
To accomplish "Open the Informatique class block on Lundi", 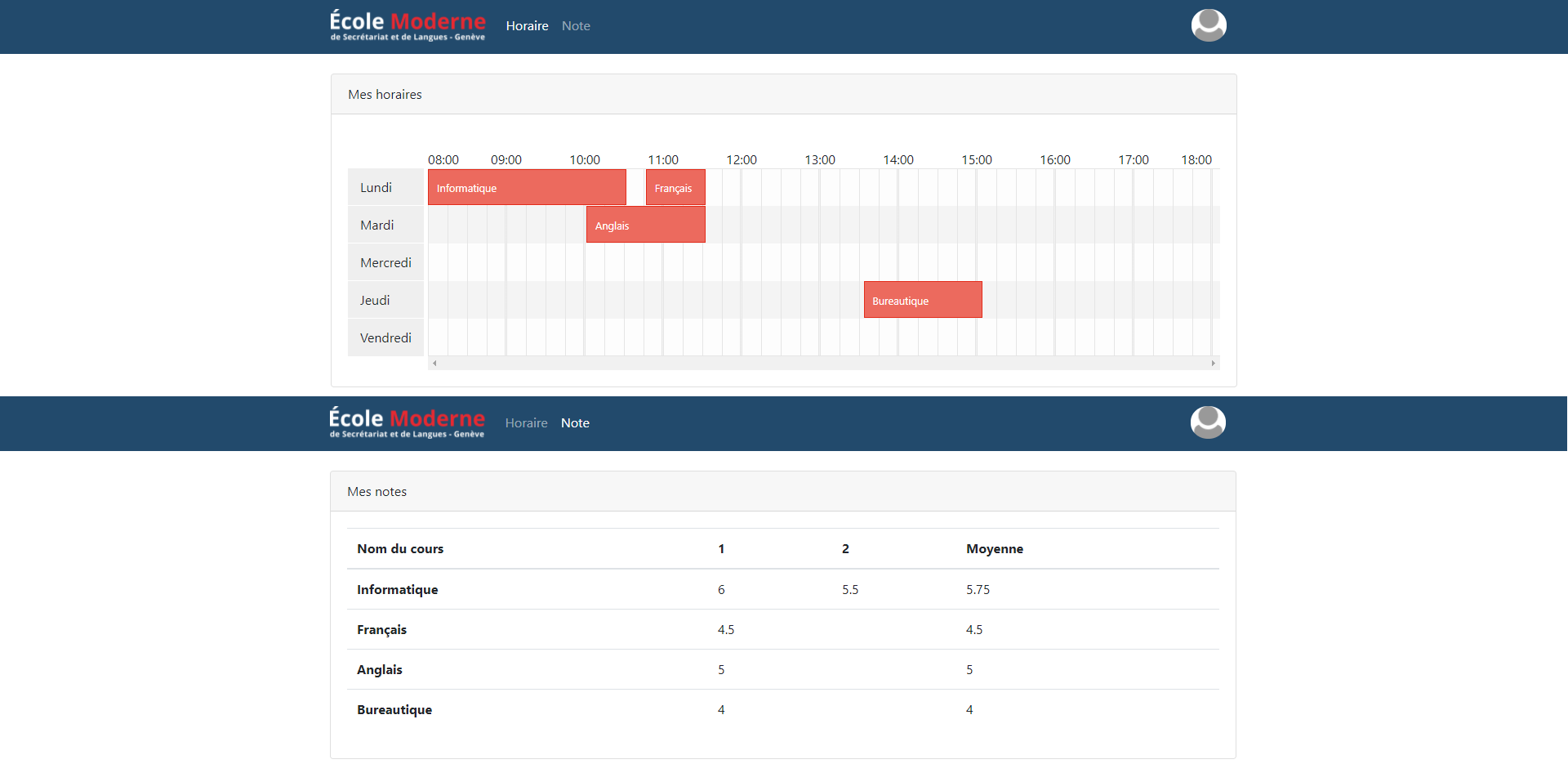I will tap(527, 187).
